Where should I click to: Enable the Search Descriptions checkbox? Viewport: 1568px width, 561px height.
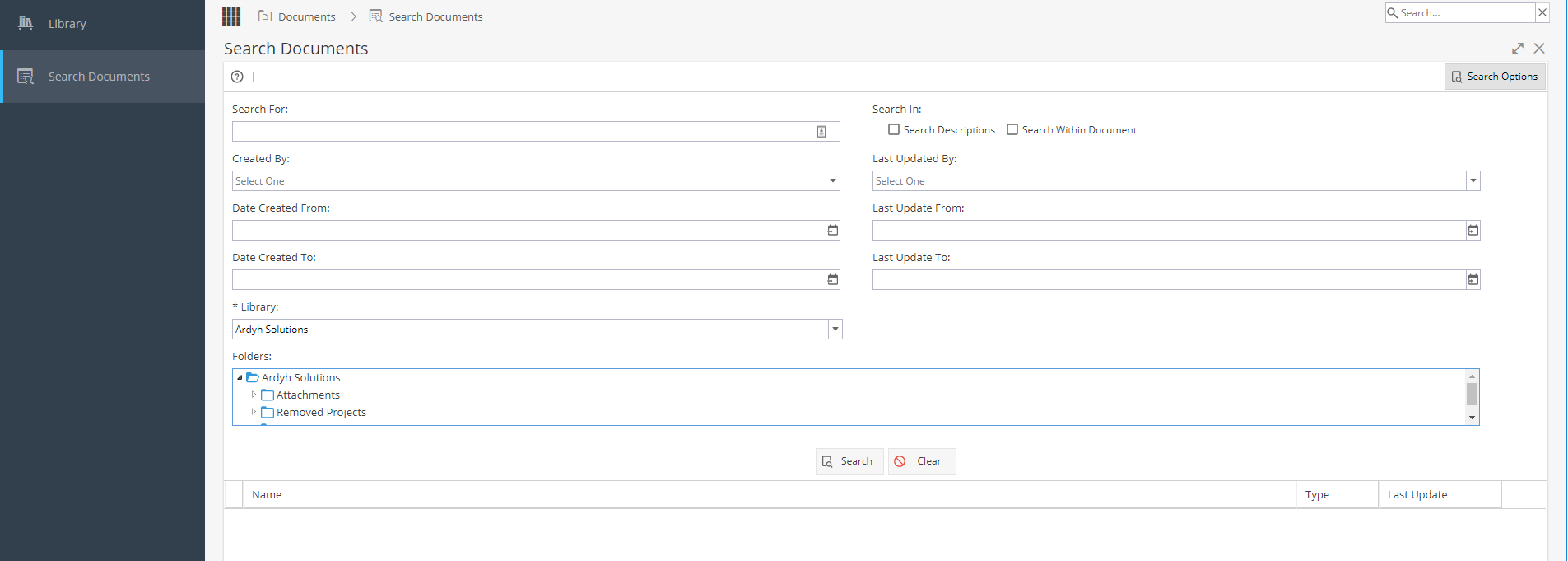point(894,129)
